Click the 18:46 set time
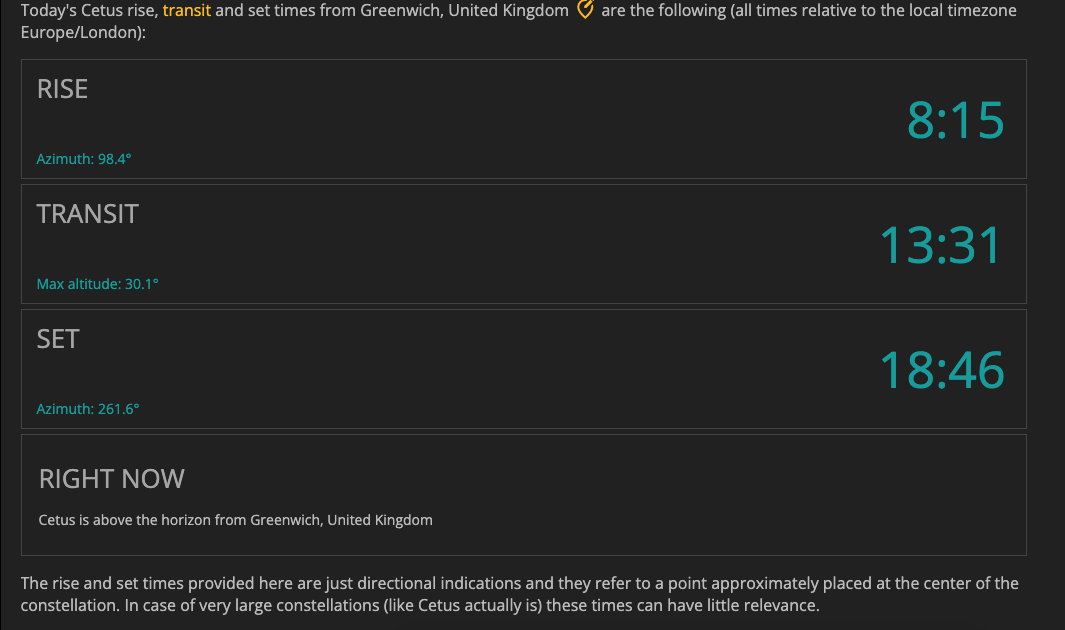The width and height of the screenshot is (1065, 630). (x=942, y=370)
